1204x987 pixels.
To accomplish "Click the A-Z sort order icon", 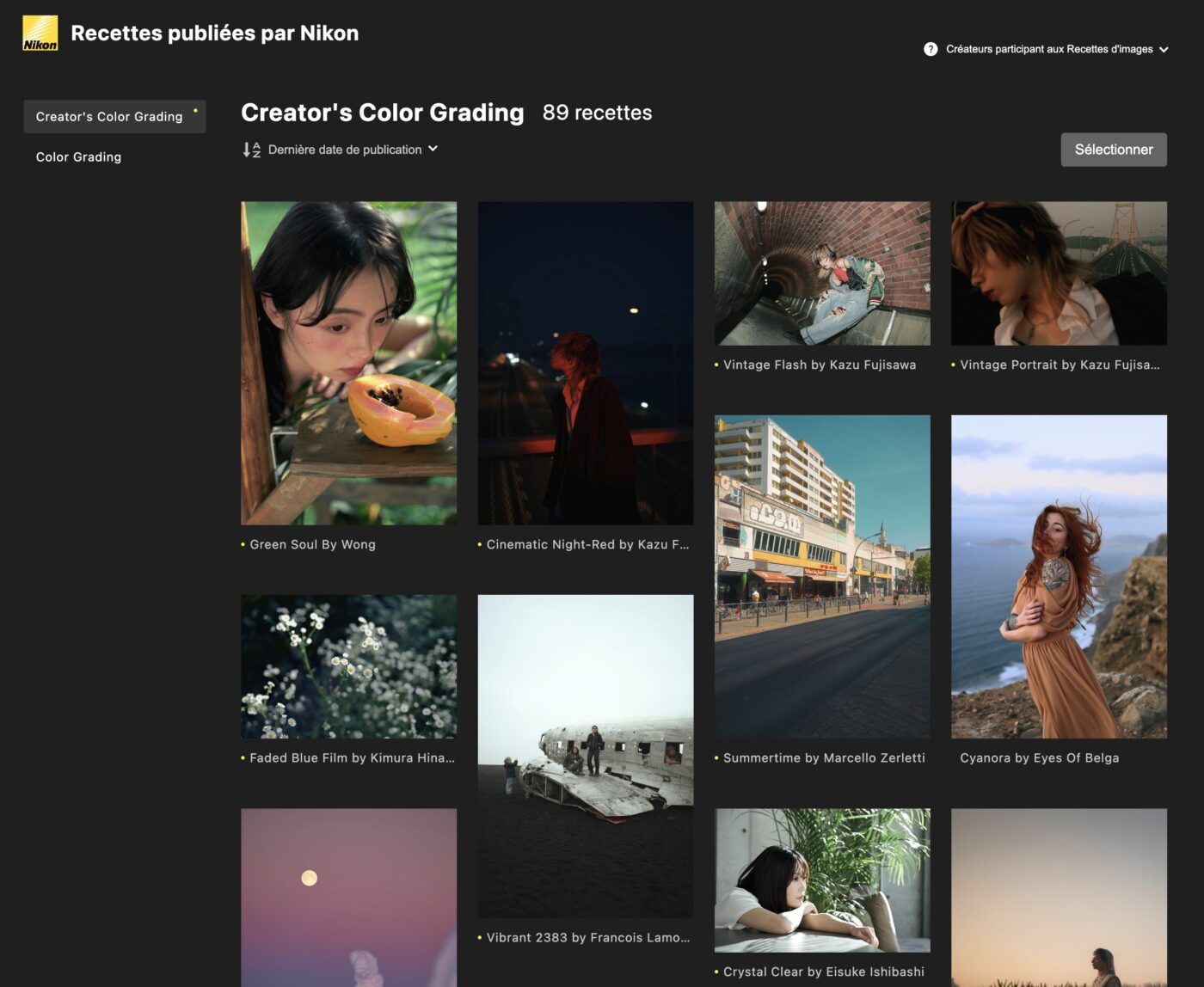I will [x=251, y=150].
